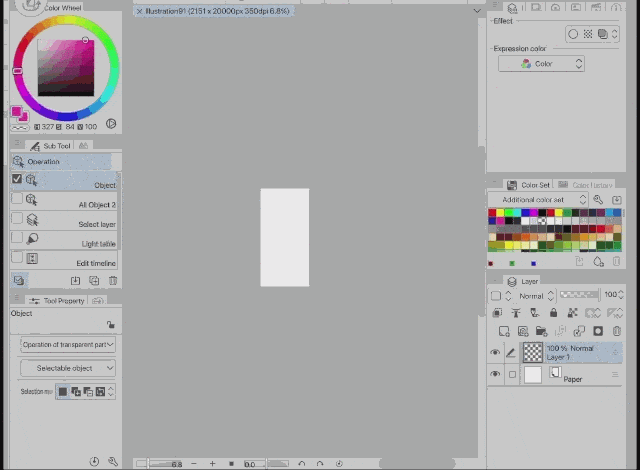Screen dimensions: 640x470
Task: Click the Lock Layer padlock icon
Action: coord(553,313)
